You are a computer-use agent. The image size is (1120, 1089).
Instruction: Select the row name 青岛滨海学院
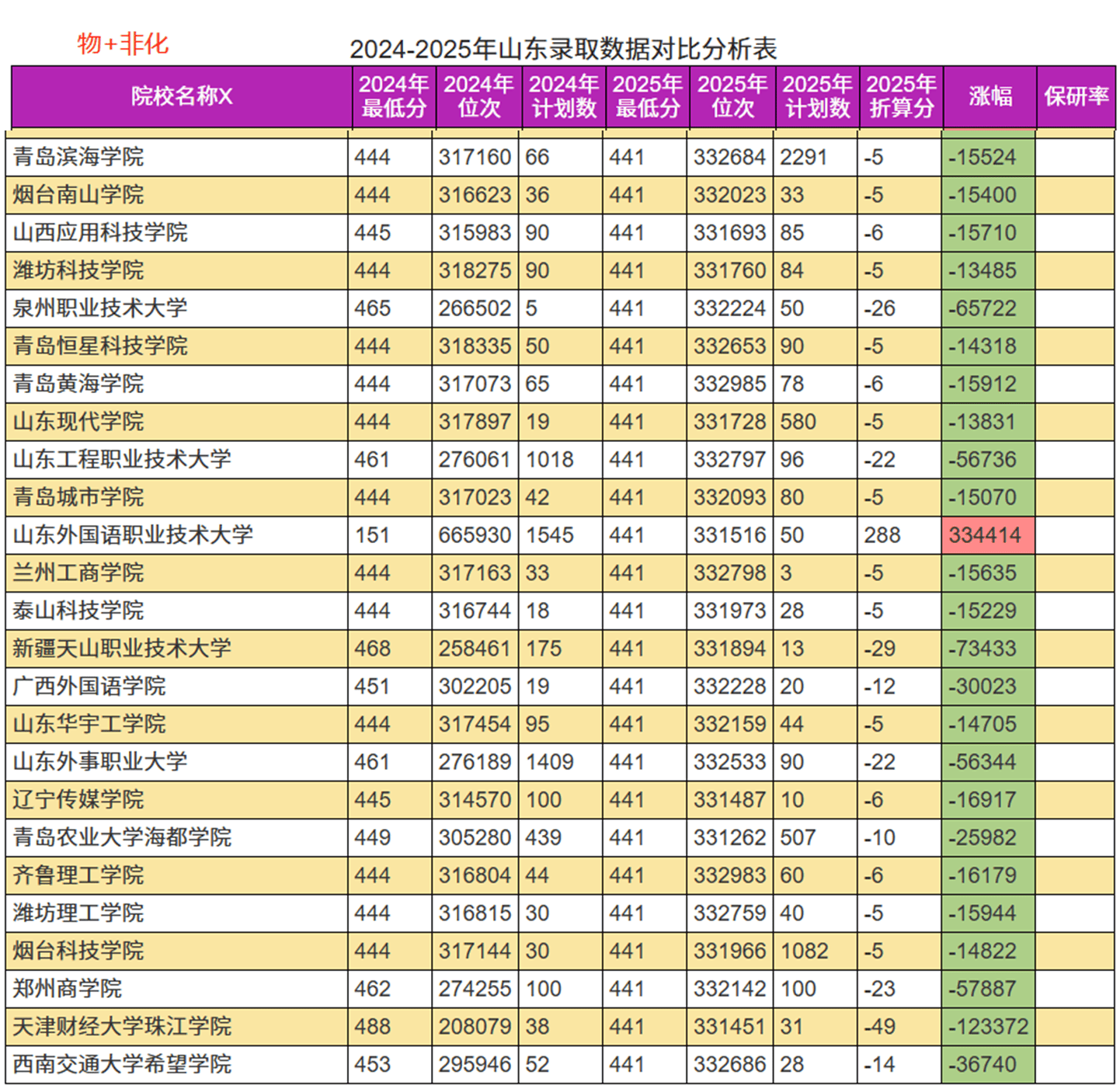coord(78,157)
